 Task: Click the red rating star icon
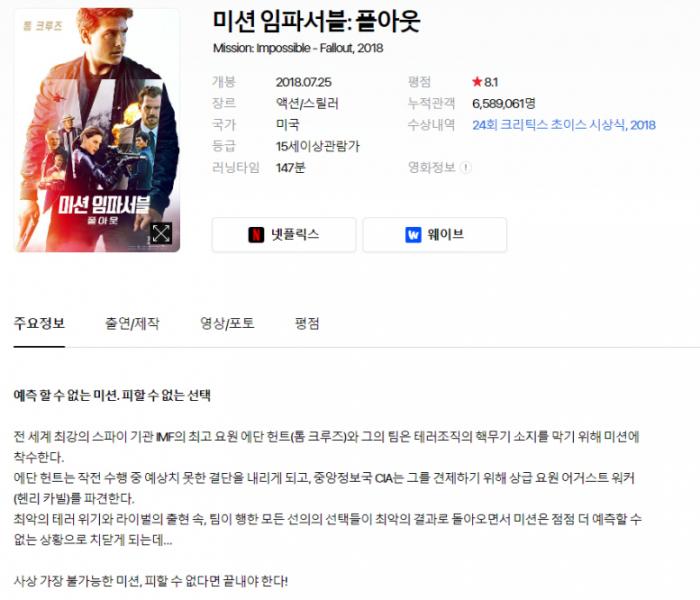(x=477, y=82)
